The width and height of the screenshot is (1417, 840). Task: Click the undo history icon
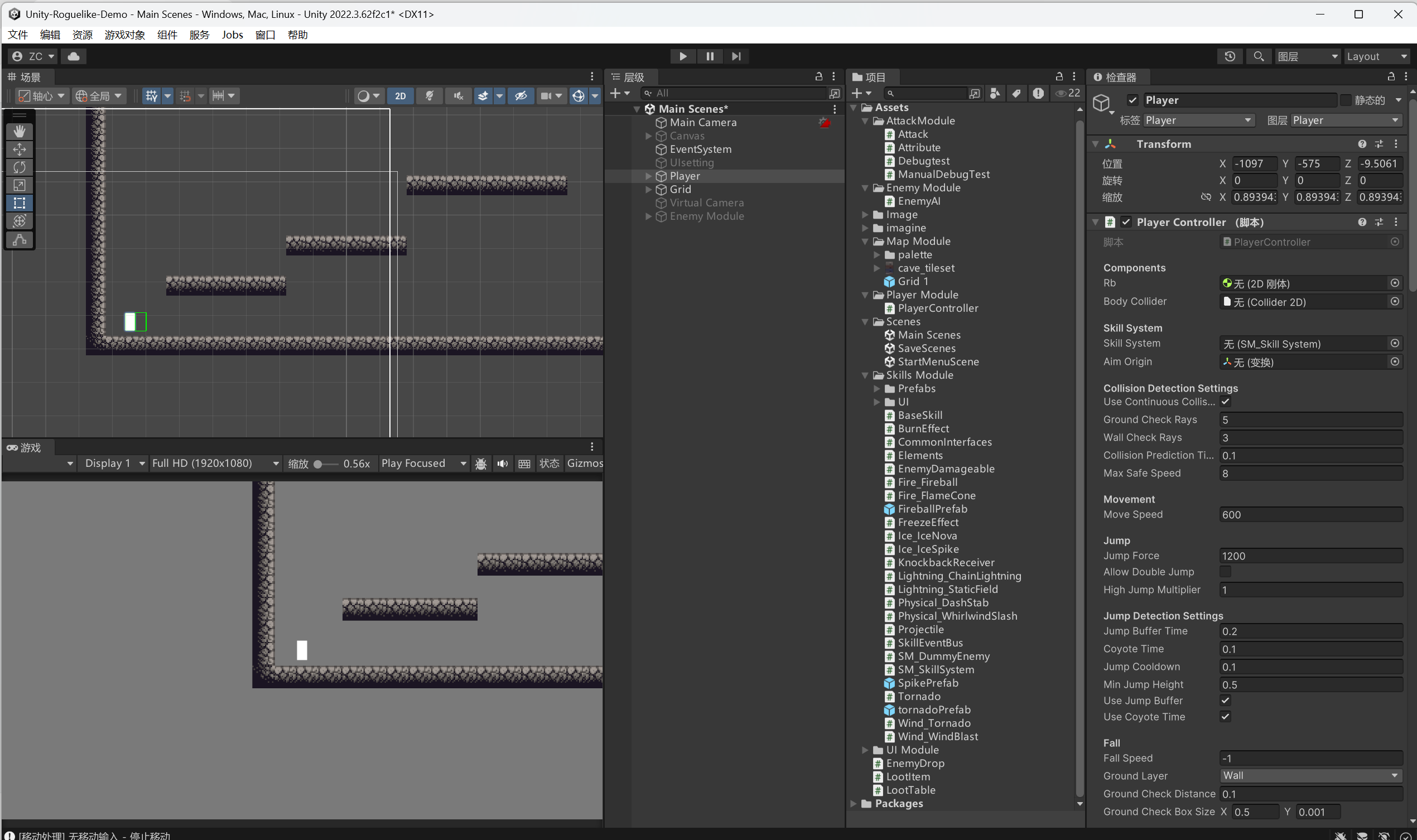(1230, 56)
